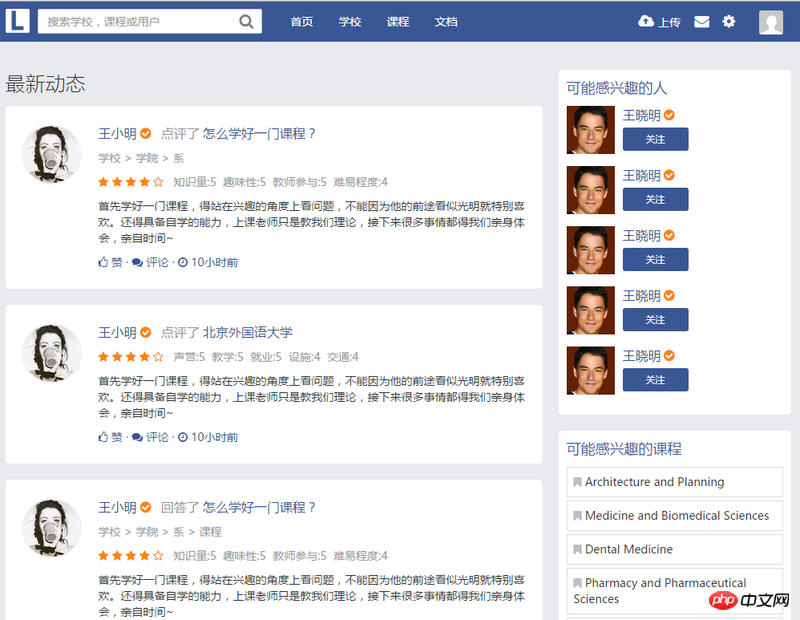Click verified badge of fifth suggested 王晓明
Image resolution: width=800 pixels, height=620 pixels.
669,356
